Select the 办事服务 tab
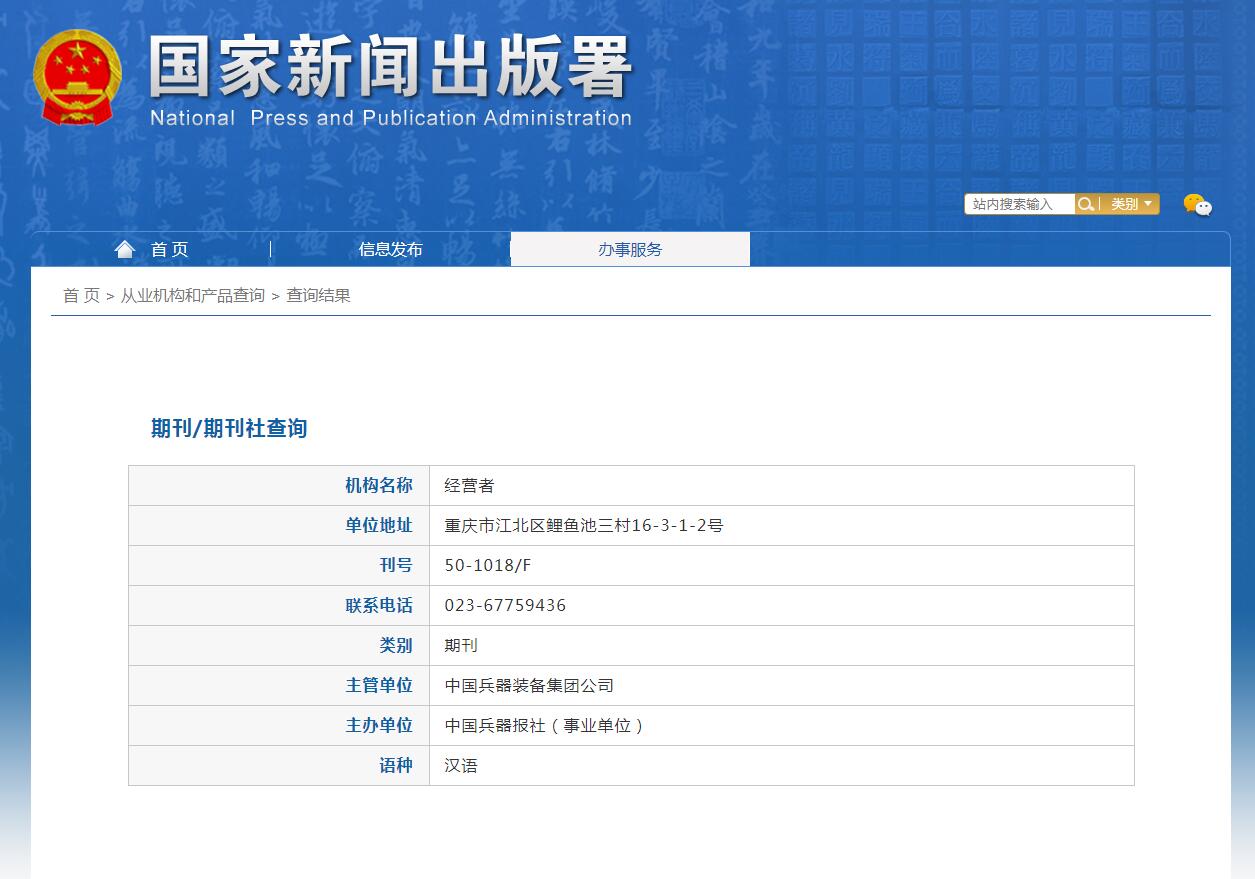The height and width of the screenshot is (879, 1255). click(630, 249)
